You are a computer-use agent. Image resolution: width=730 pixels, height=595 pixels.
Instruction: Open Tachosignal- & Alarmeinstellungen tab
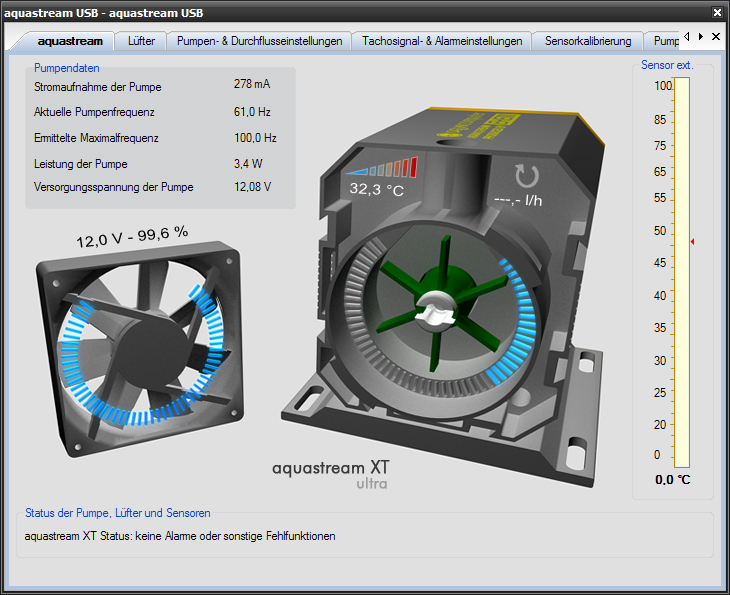(x=442, y=41)
